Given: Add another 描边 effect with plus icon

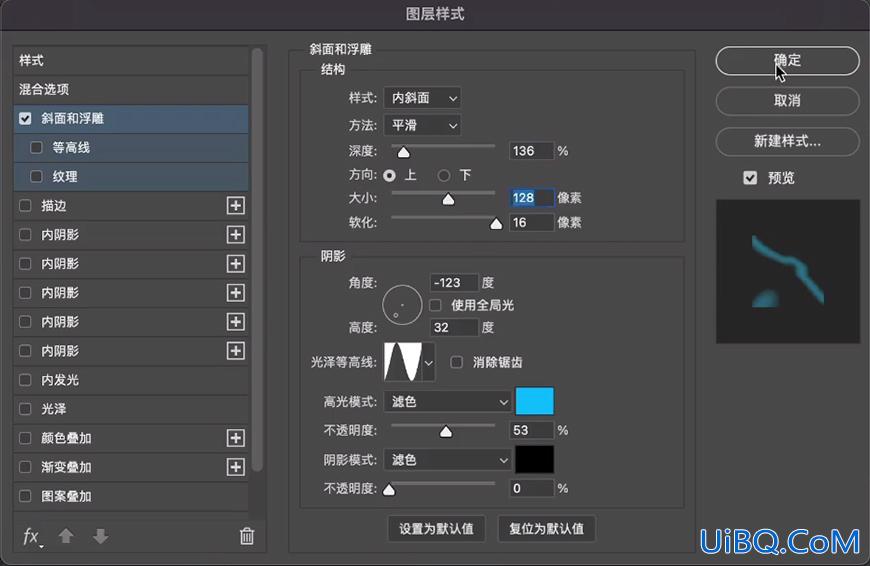Looking at the screenshot, I should pos(236,206).
